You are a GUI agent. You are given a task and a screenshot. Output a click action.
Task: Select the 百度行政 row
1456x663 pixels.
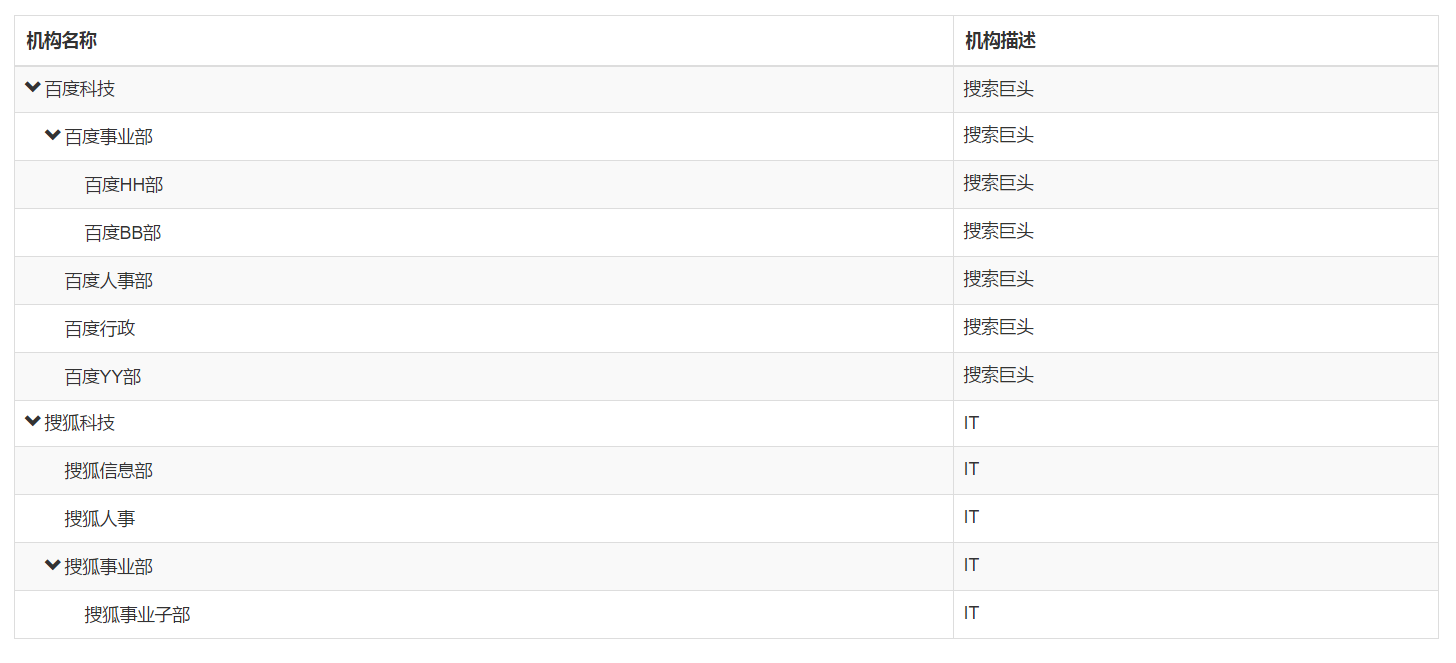pyautogui.click(x=726, y=329)
